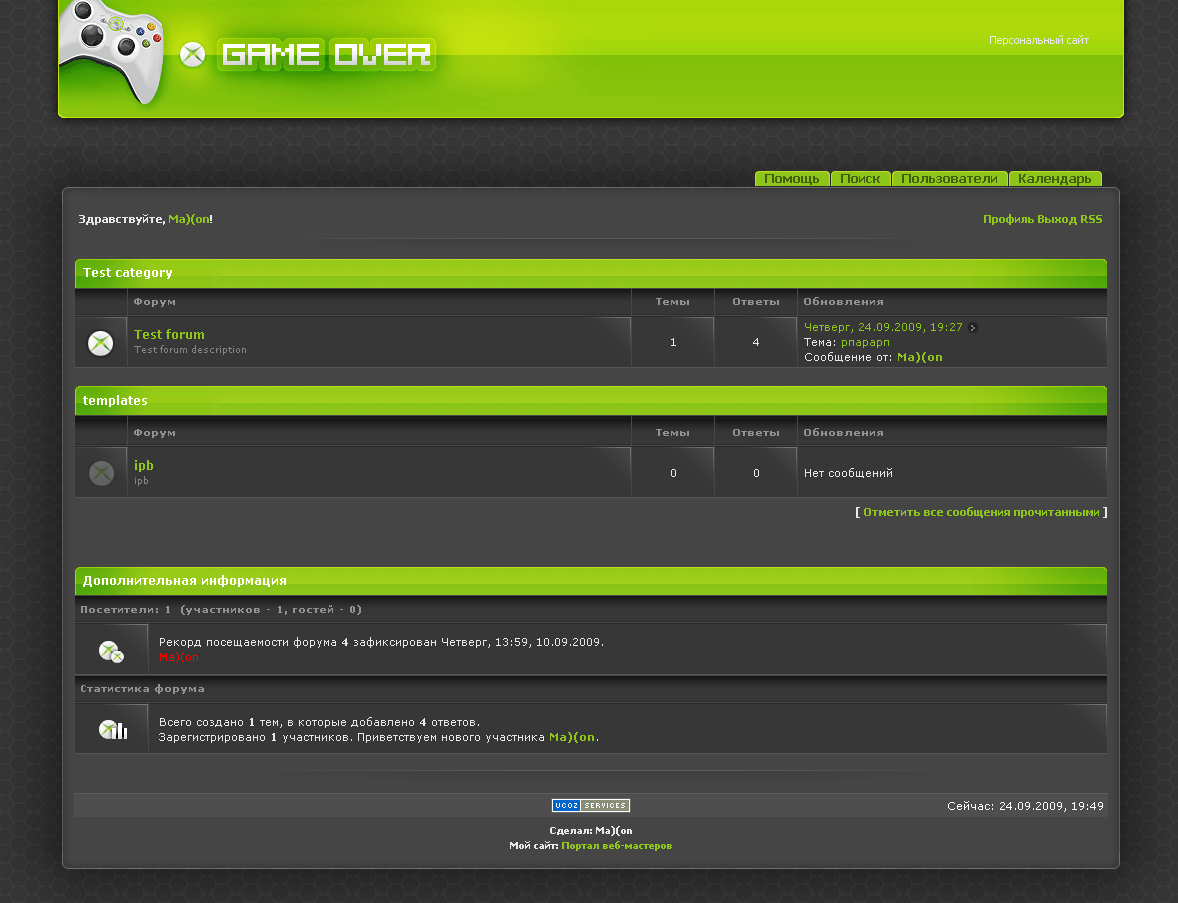Click the forum statistics bar chart icon
This screenshot has width=1178, height=903.
[x=113, y=729]
